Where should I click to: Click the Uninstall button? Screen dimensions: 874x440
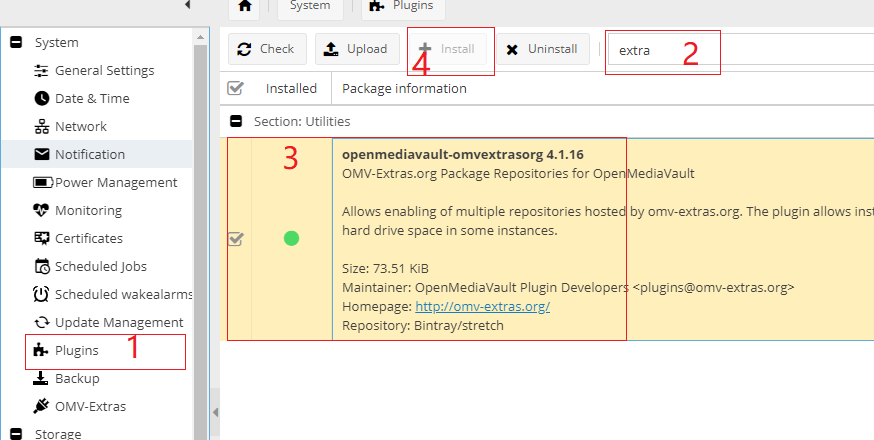543,49
